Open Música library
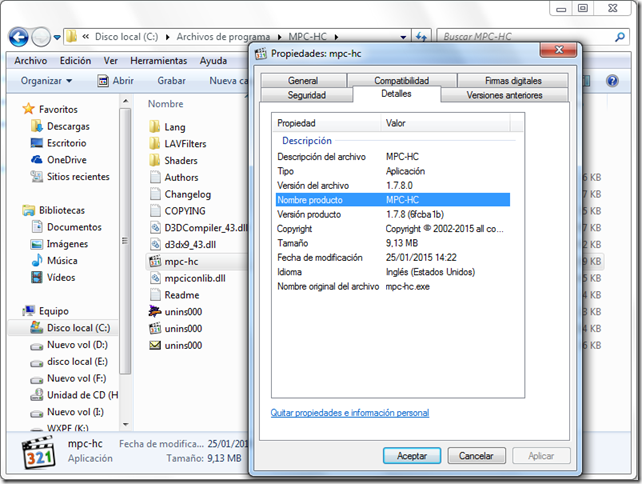Screen dimensions: 642x484 pos(54,260)
